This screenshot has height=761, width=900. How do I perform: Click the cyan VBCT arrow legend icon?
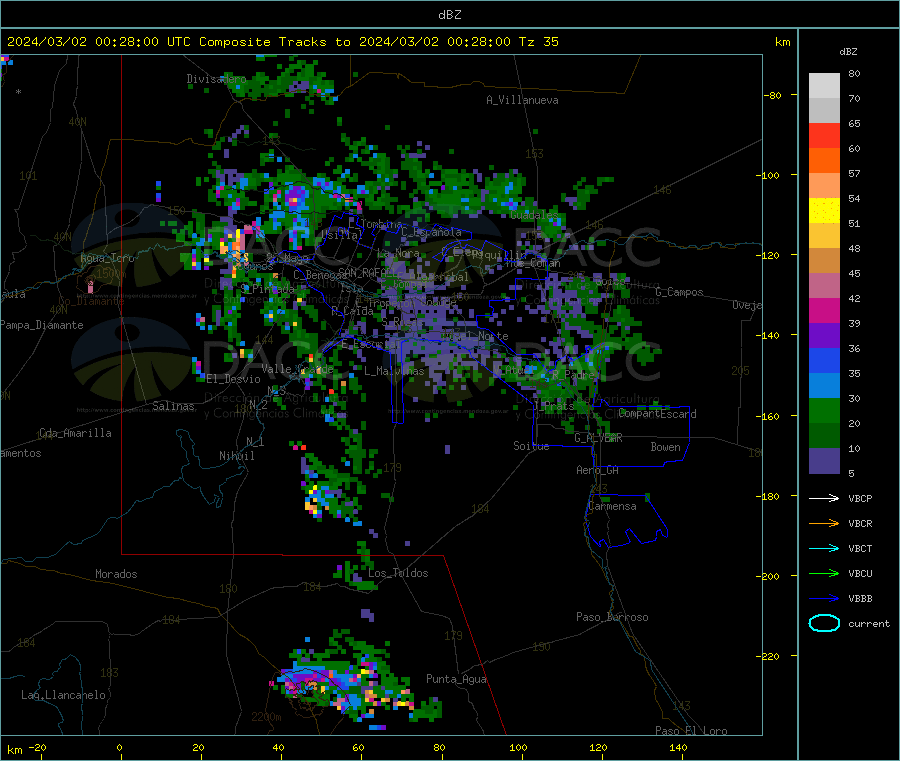click(x=824, y=548)
